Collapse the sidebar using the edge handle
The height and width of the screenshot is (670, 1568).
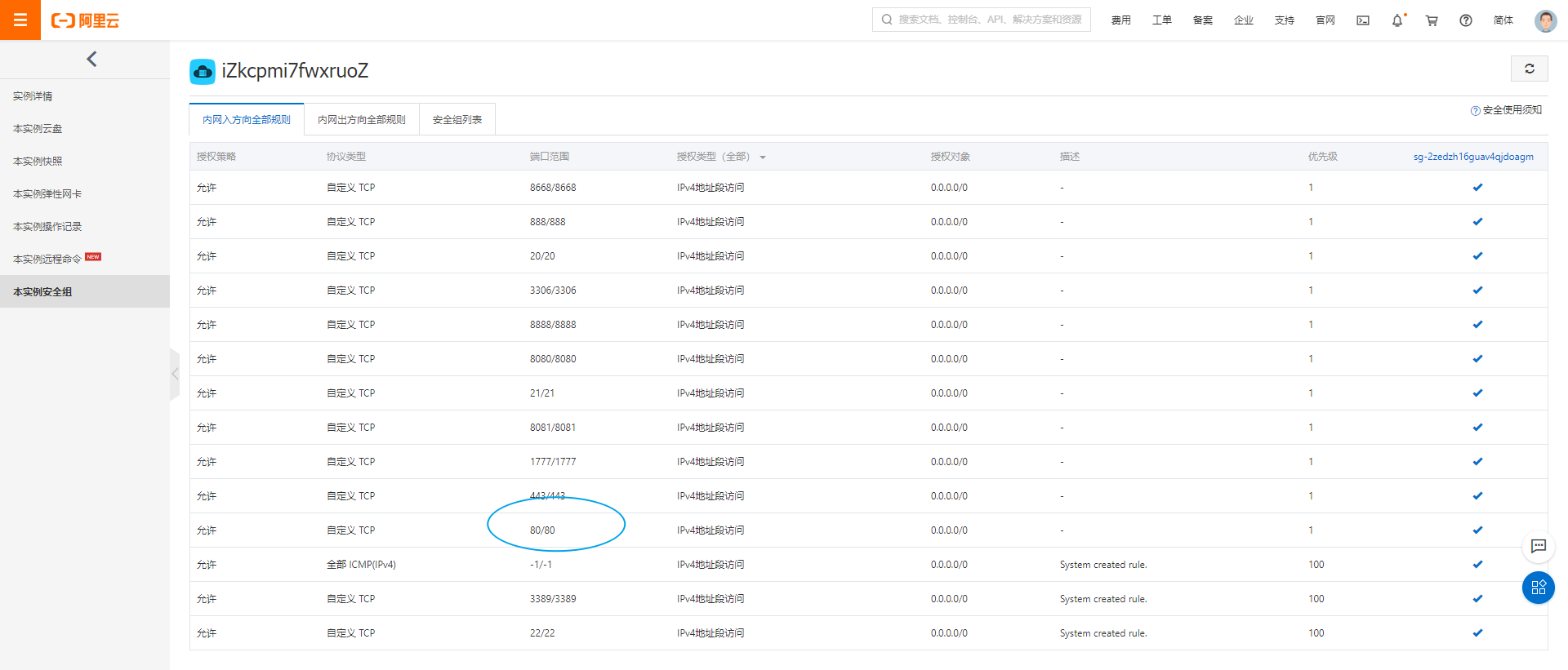(x=175, y=374)
